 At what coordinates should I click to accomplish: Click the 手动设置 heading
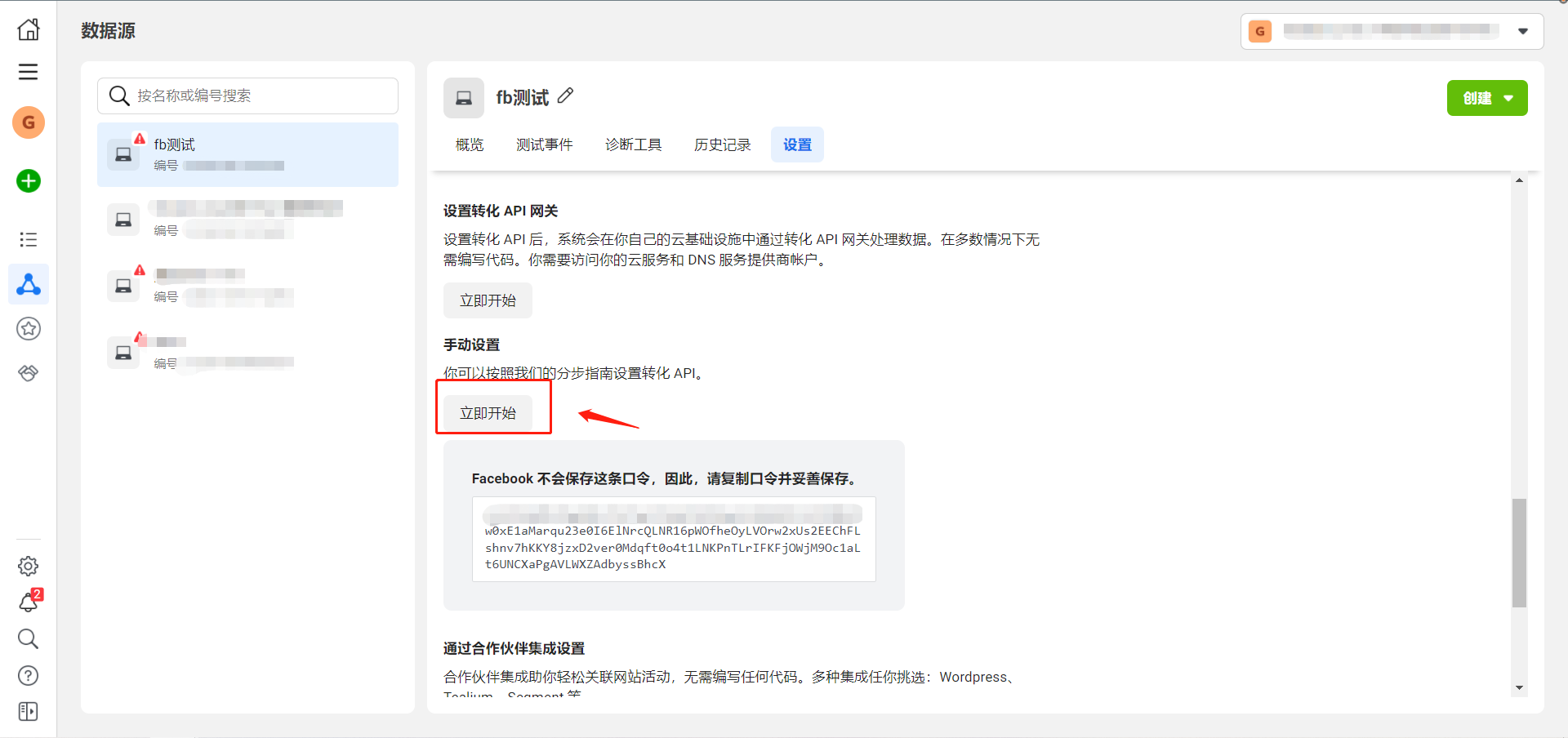coord(471,345)
